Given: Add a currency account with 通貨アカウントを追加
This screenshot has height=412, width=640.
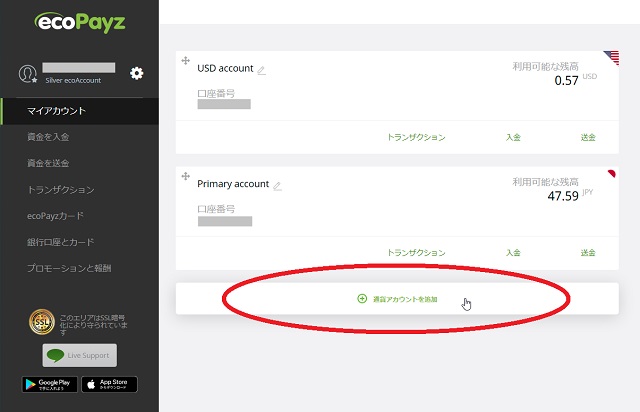Looking at the screenshot, I should [398, 299].
